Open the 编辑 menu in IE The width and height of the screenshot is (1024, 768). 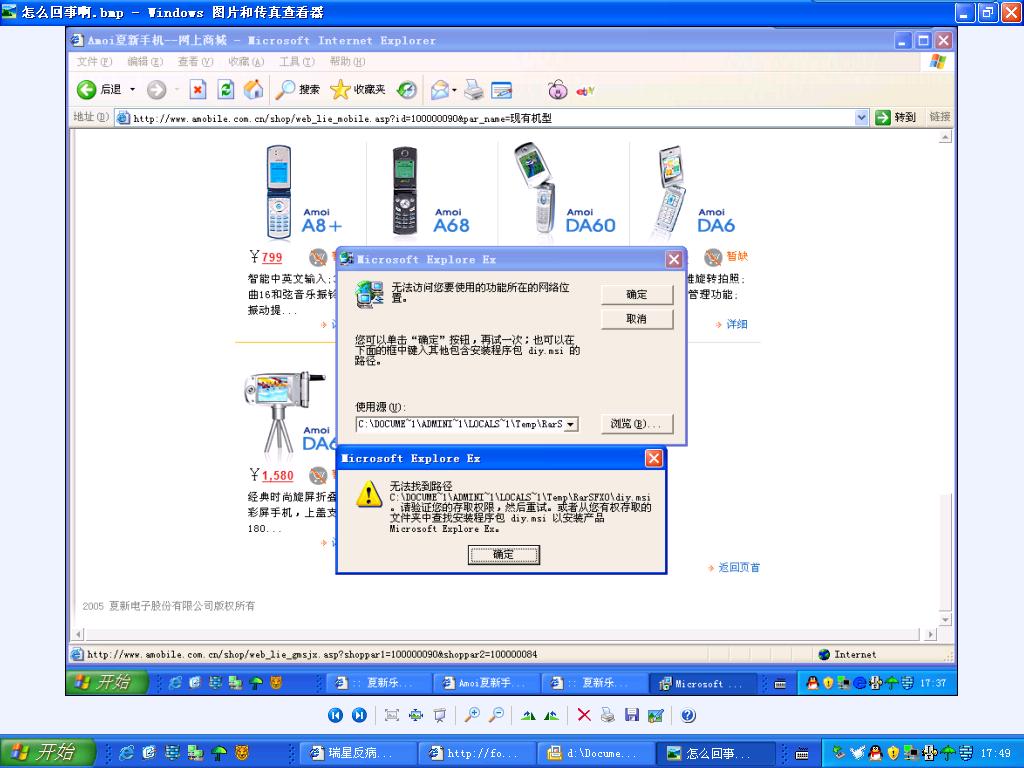(144, 61)
